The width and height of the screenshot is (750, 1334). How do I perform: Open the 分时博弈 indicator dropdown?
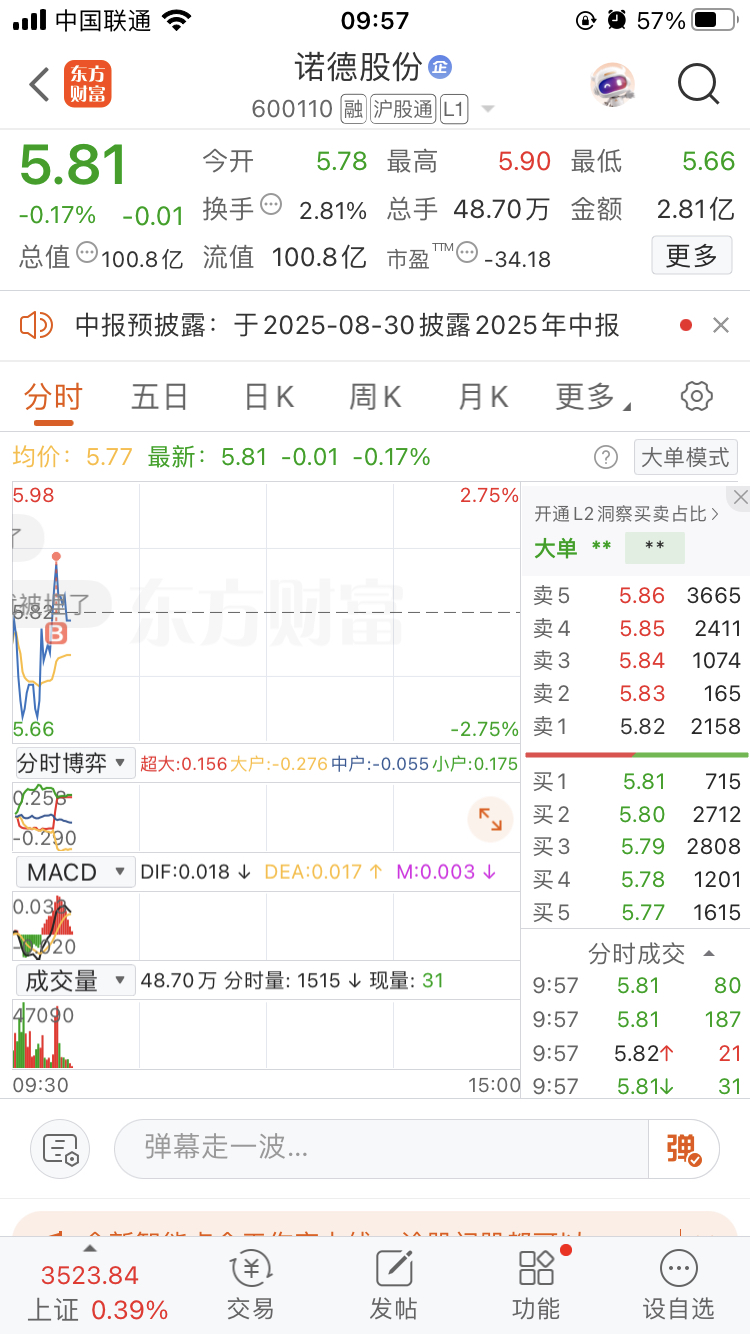74,763
